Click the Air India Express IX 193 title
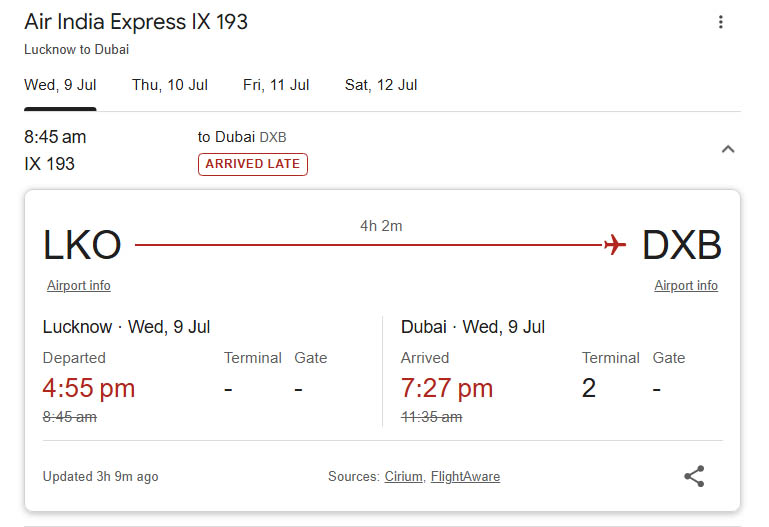This screenshot has width=769, height=527. click(136, 22)
